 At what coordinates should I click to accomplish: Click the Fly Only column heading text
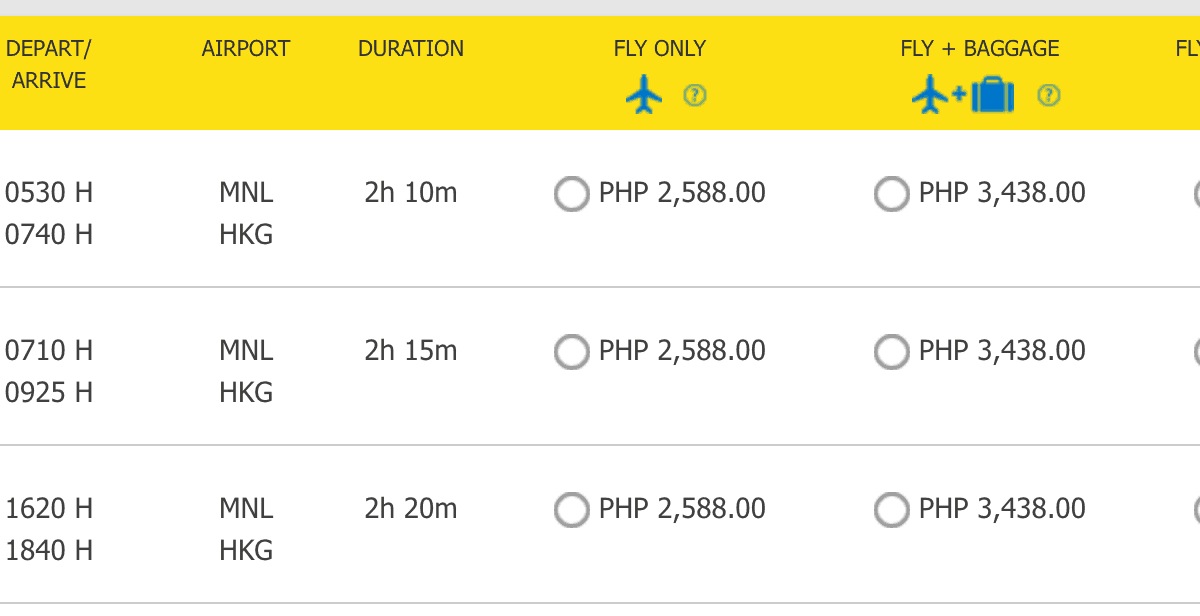point(659,48)
